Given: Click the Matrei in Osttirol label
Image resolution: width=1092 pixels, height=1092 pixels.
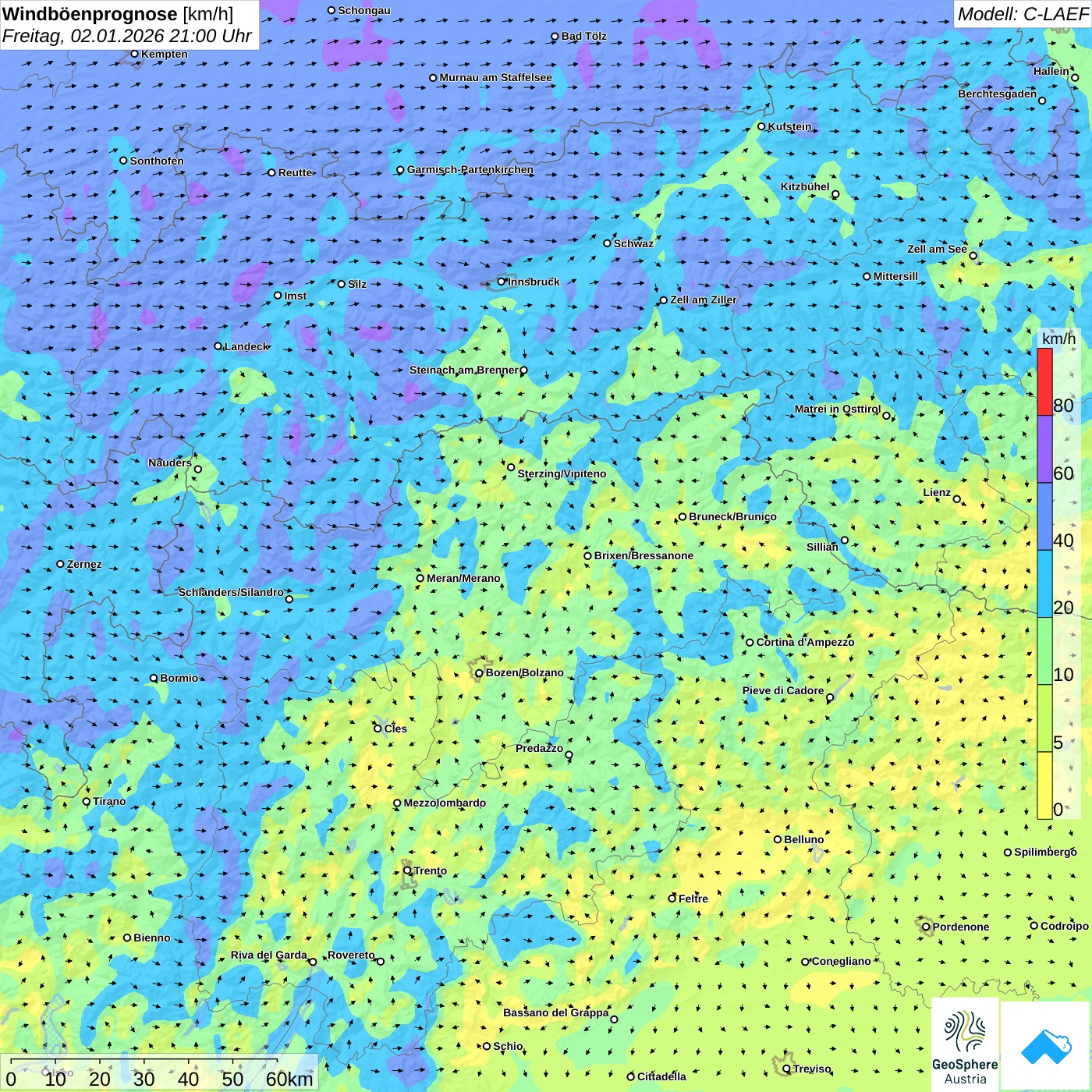Looking at the screenshot, I should click(838, 409).
